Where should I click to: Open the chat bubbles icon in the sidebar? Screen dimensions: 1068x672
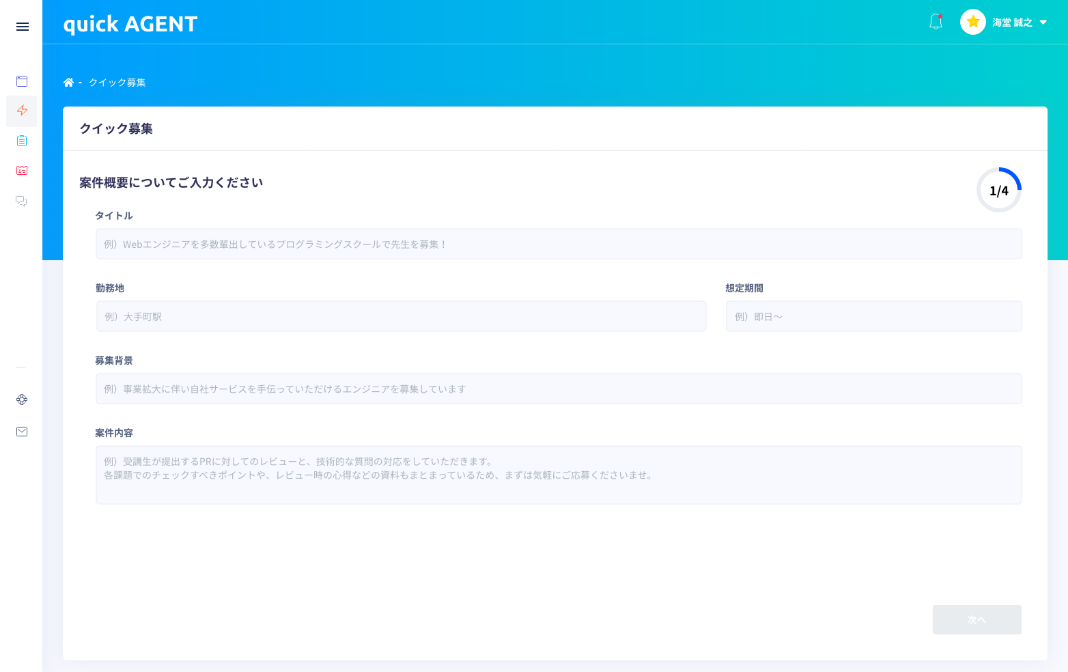(22, 201)
